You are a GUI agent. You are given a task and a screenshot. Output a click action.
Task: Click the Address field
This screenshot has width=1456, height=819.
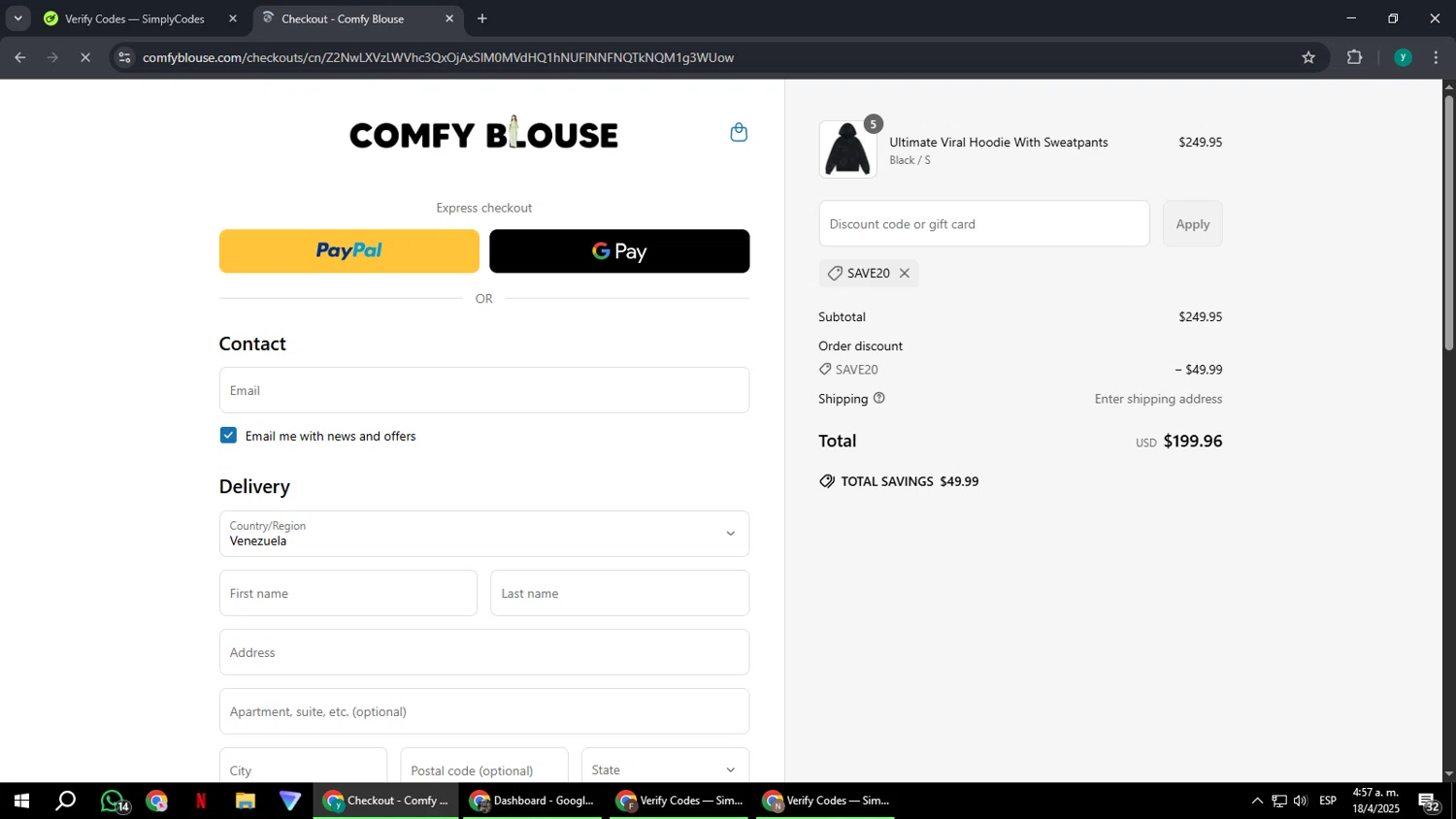pos(484,652)
